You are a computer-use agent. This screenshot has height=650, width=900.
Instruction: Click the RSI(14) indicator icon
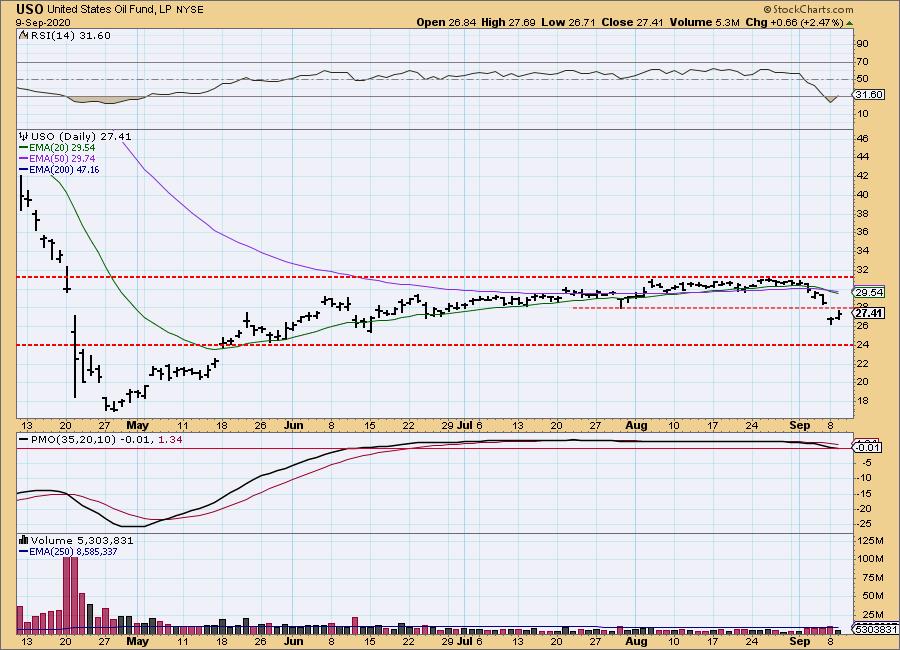click(x=23, y=35)
